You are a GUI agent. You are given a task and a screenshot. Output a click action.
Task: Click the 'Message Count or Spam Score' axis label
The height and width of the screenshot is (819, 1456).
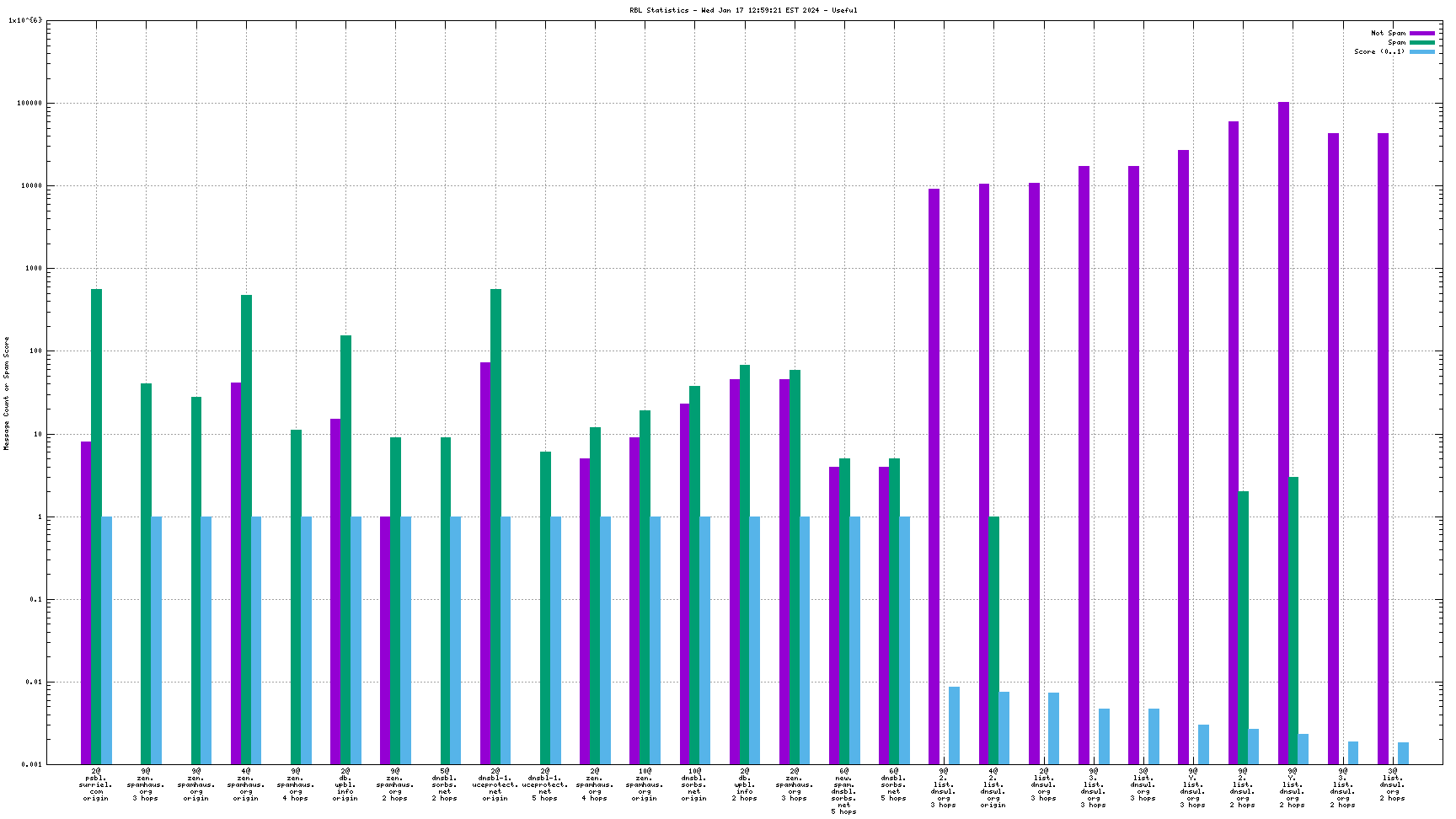pyautogui.click(x=7, y=393)
